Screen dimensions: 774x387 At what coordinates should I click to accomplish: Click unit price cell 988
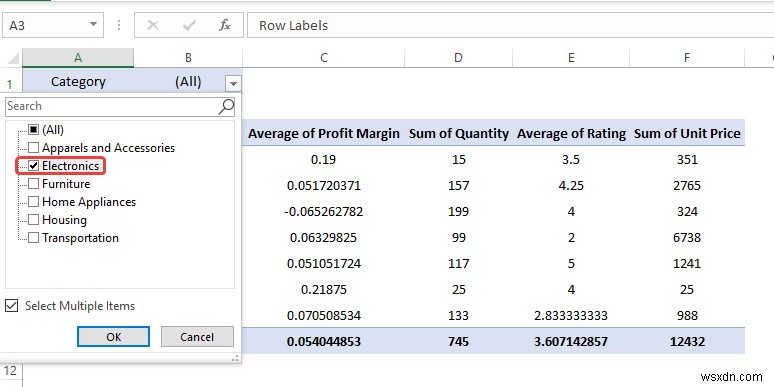pyautogui.click(x=687, y=315)
